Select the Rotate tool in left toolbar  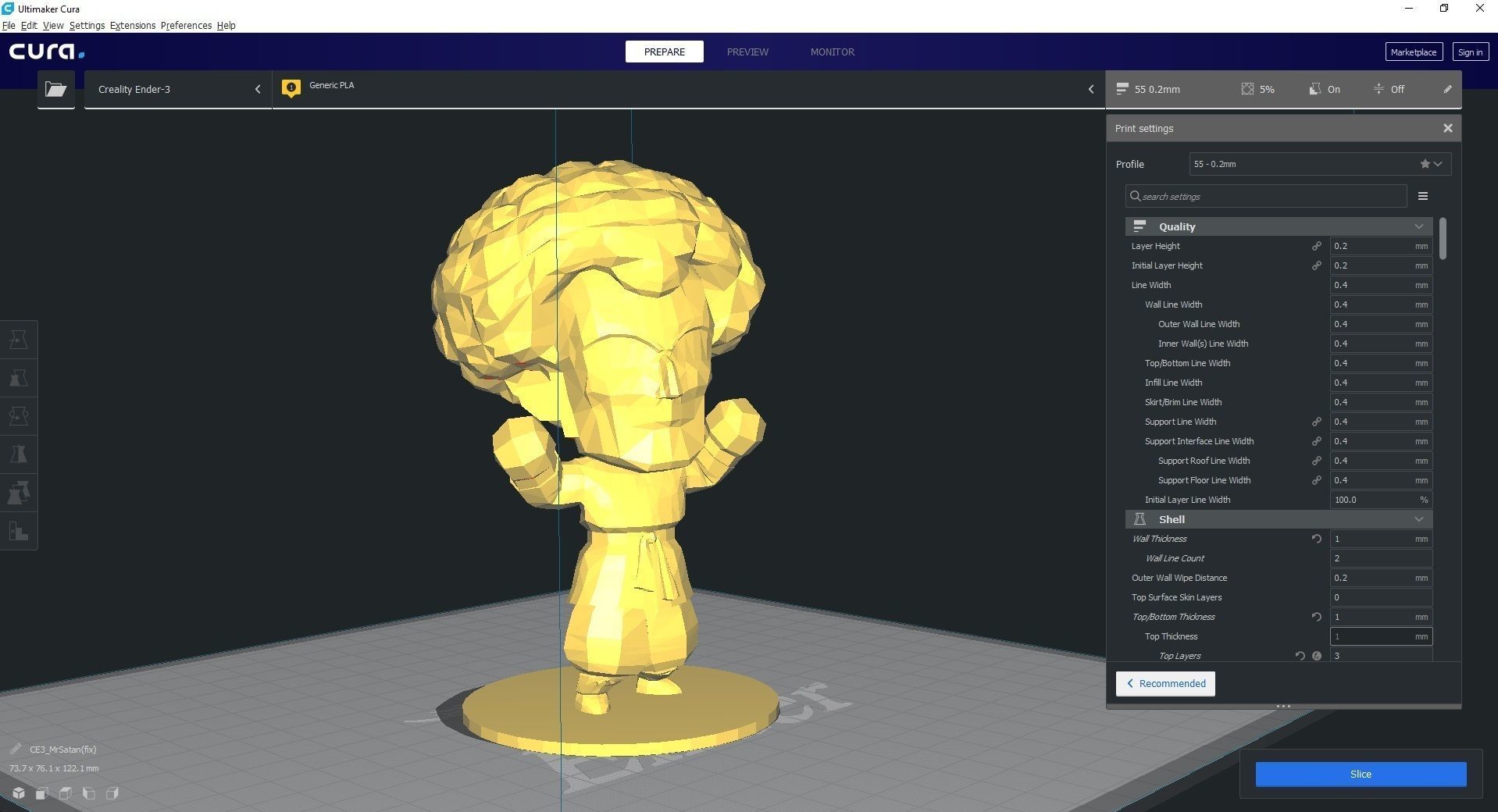point(18,416)
